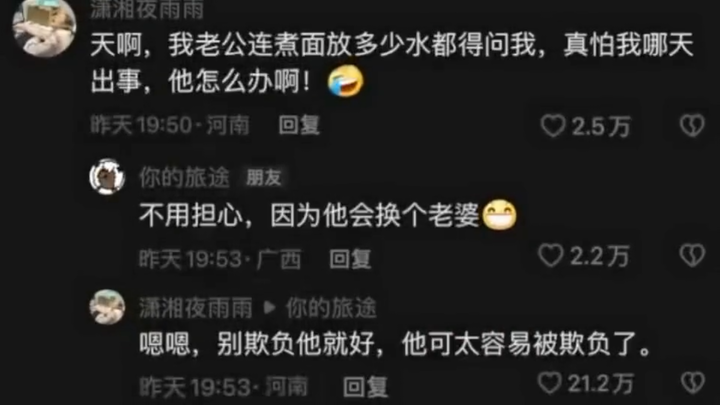The image size is (720, 405).
Task: Tap the 2.5万 like count
Action: pos(601,126)
